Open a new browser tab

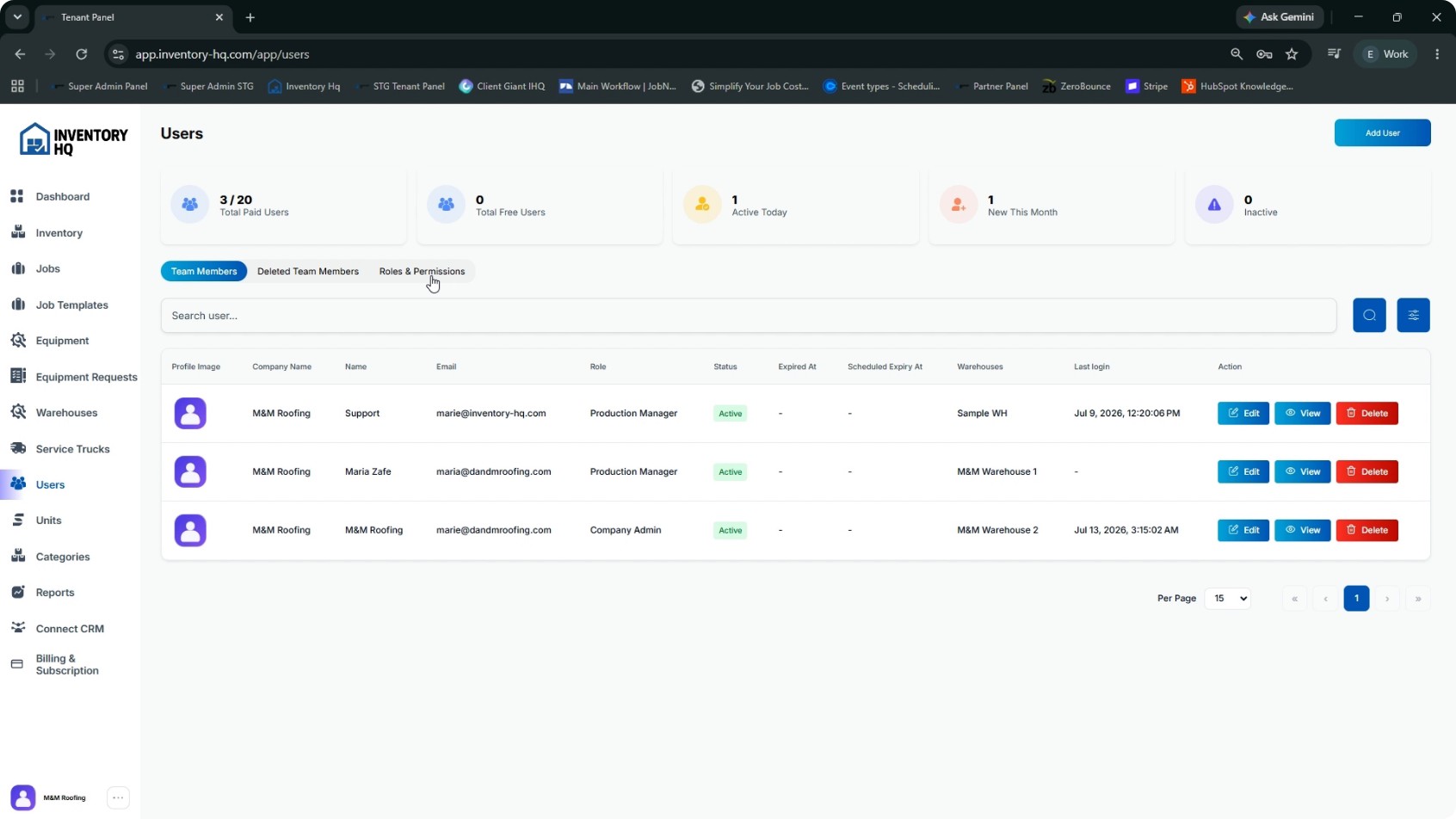point(250,17)
